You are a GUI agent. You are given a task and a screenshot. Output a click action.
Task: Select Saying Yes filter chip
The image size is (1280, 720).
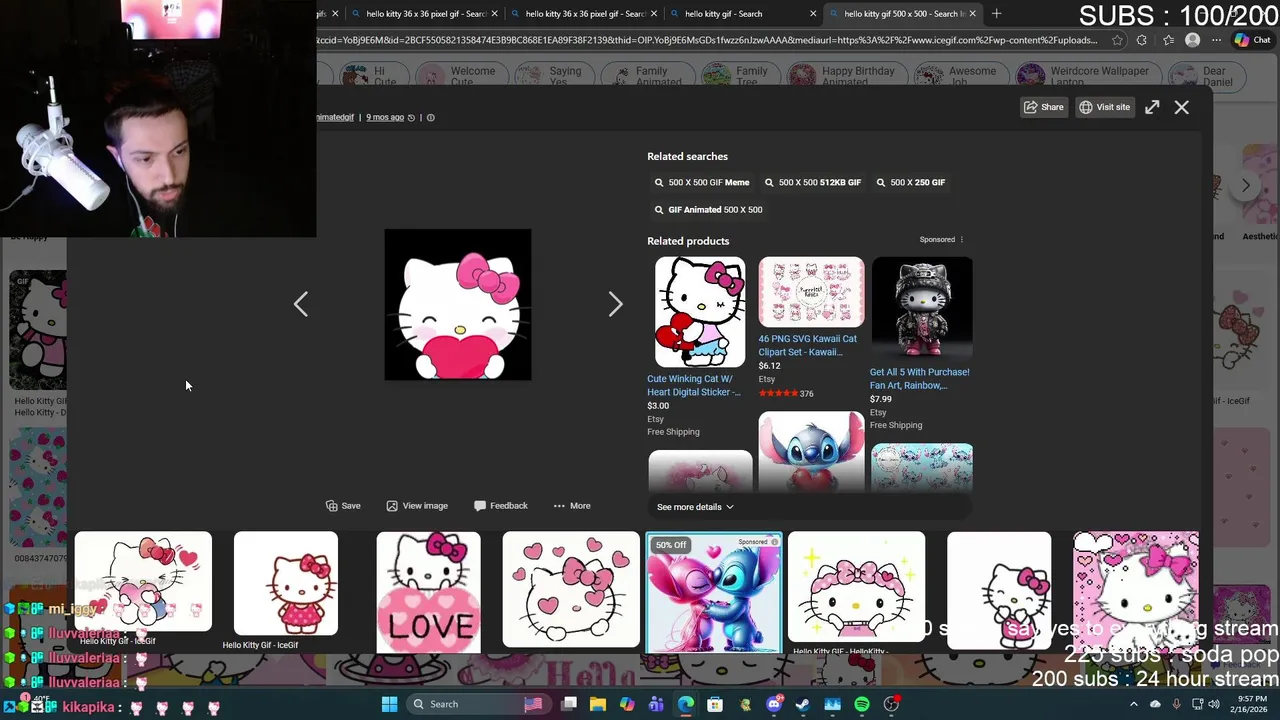(x=554, y=76)
